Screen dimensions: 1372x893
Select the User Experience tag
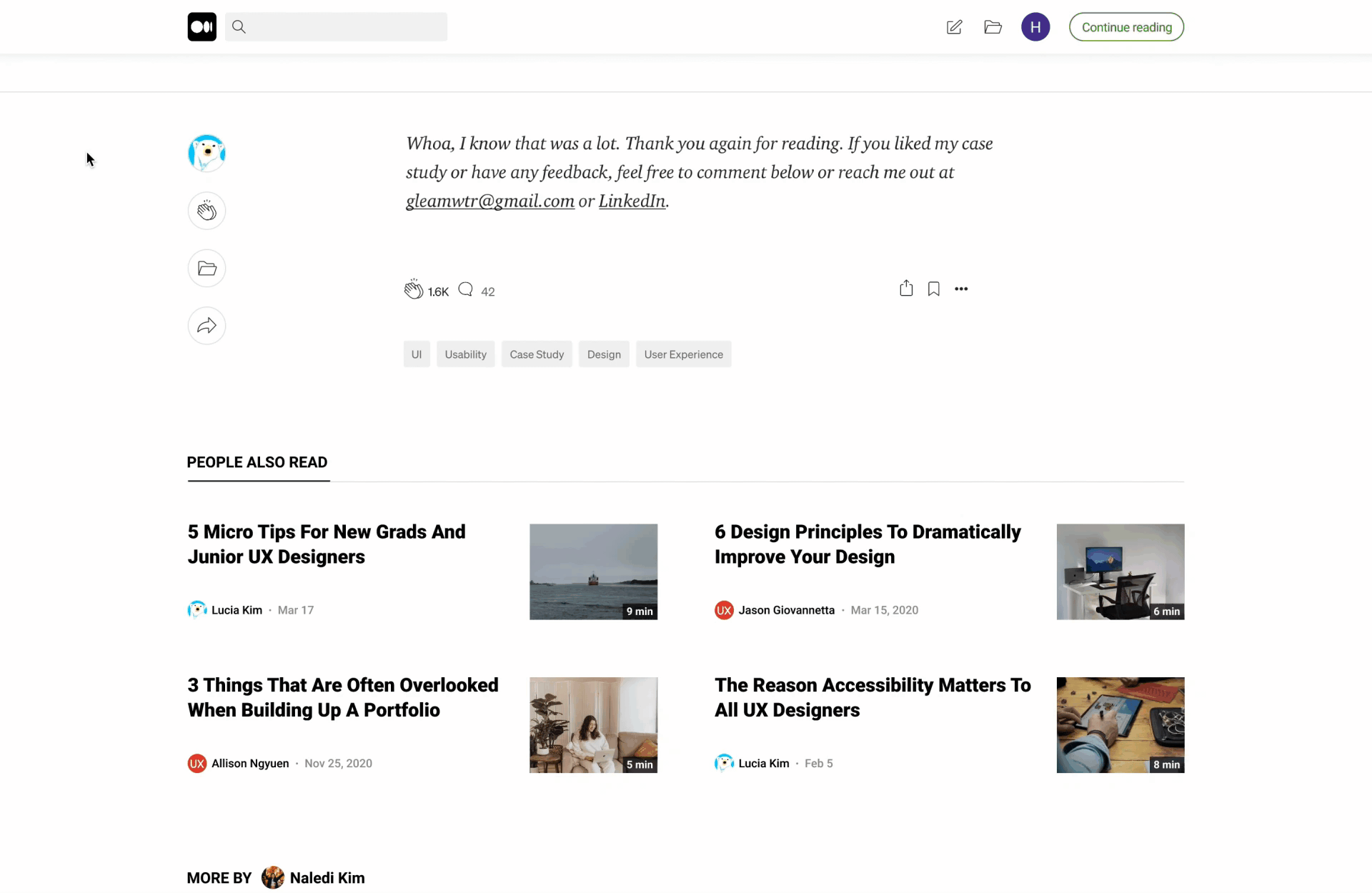pyautogui.click(x=683, y=354)
